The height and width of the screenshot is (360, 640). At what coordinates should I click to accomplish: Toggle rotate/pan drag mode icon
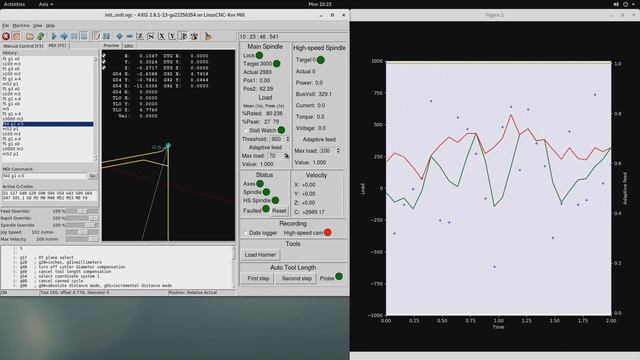194,36
